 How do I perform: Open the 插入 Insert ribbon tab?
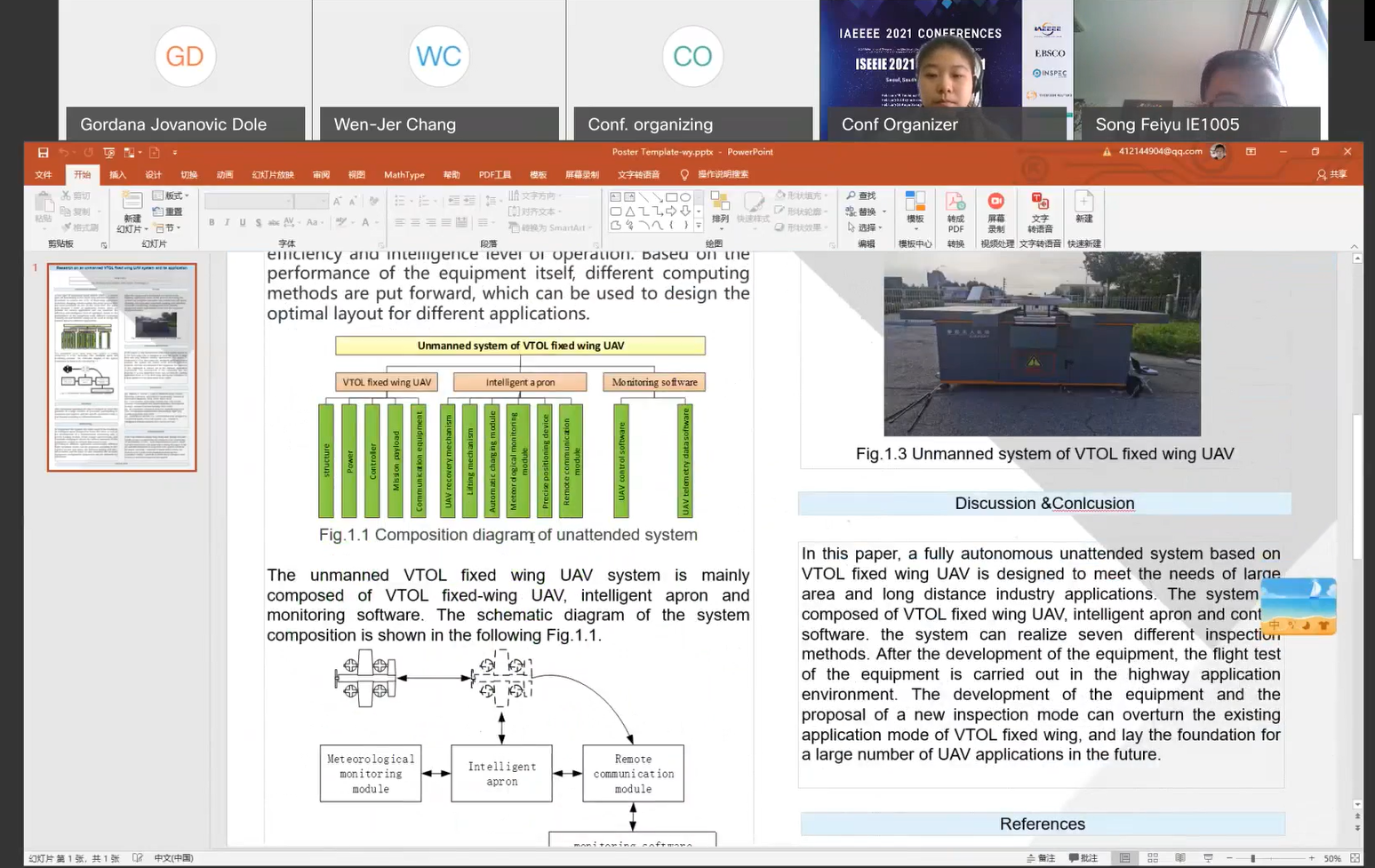click(x=117, y=175)
